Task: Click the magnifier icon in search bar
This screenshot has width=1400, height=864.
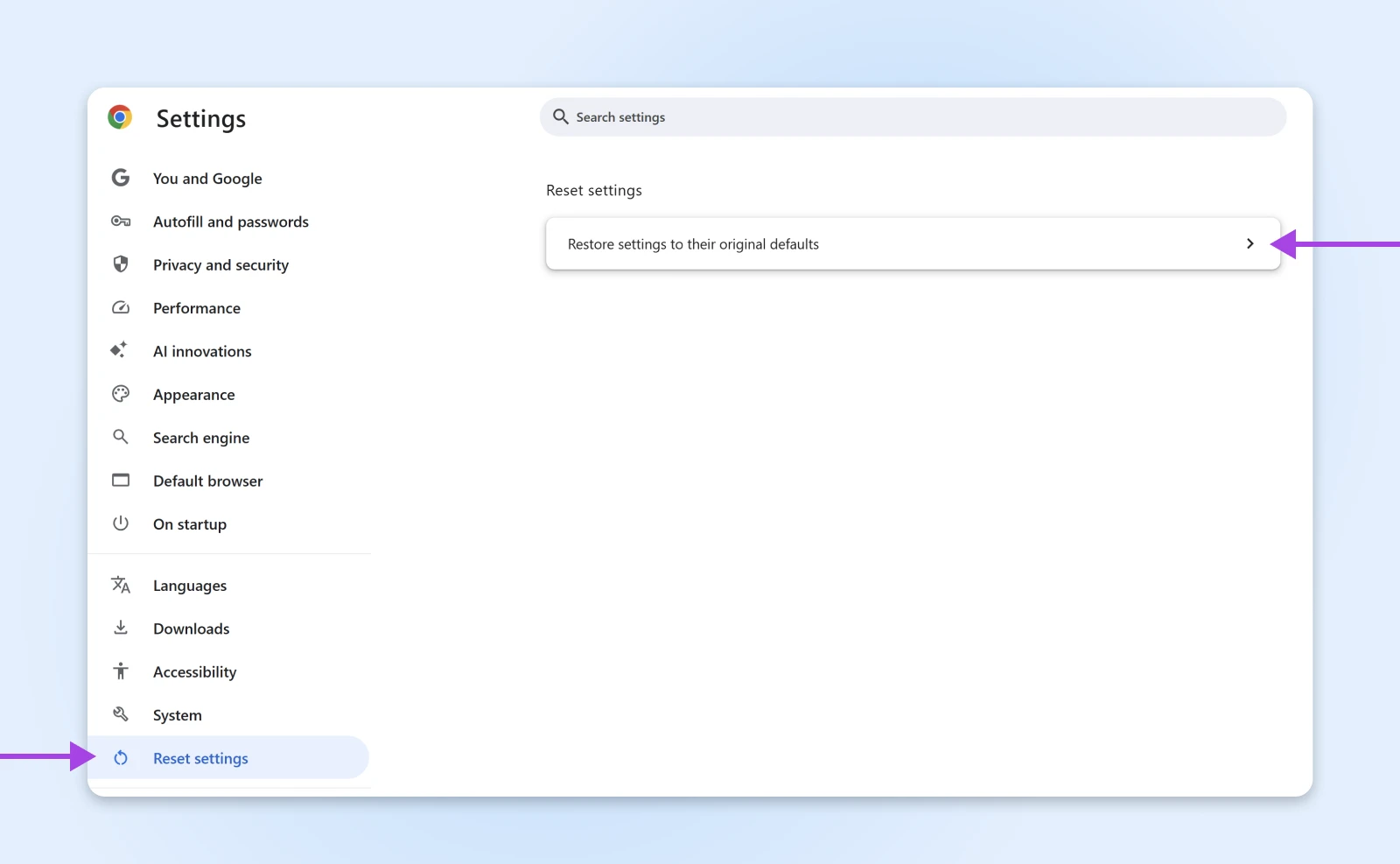Action: point(561,116)
